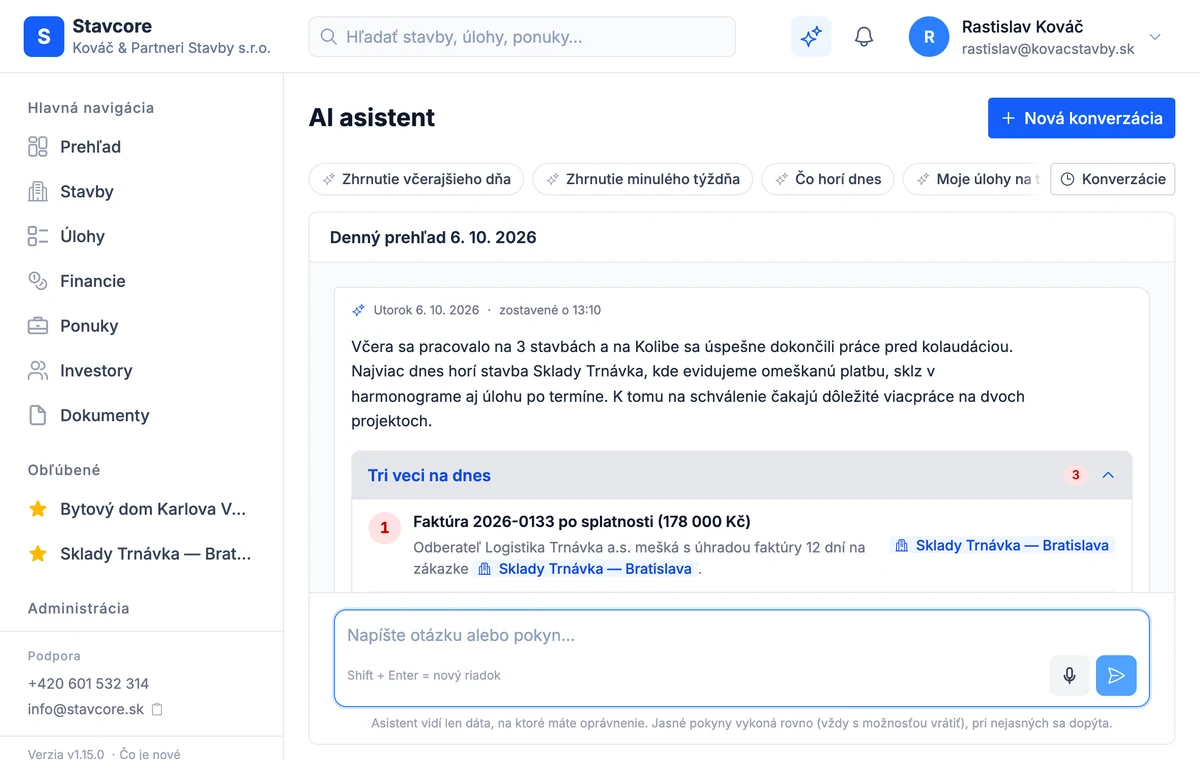The image size is (1200, 760).
Task: Open Čo je nové link
Action: click(x=150, y=754)
